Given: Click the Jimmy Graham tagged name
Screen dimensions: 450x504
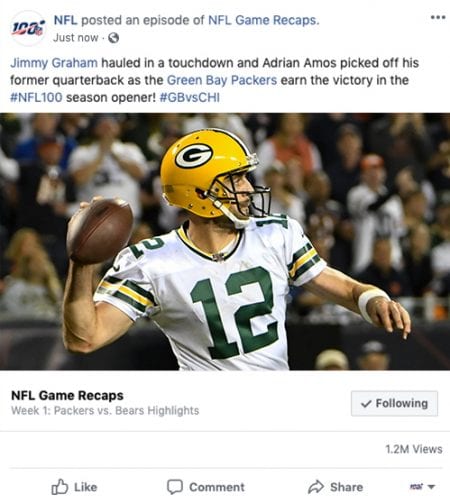Looking at the screenshot, I should (x=54, y=63).
